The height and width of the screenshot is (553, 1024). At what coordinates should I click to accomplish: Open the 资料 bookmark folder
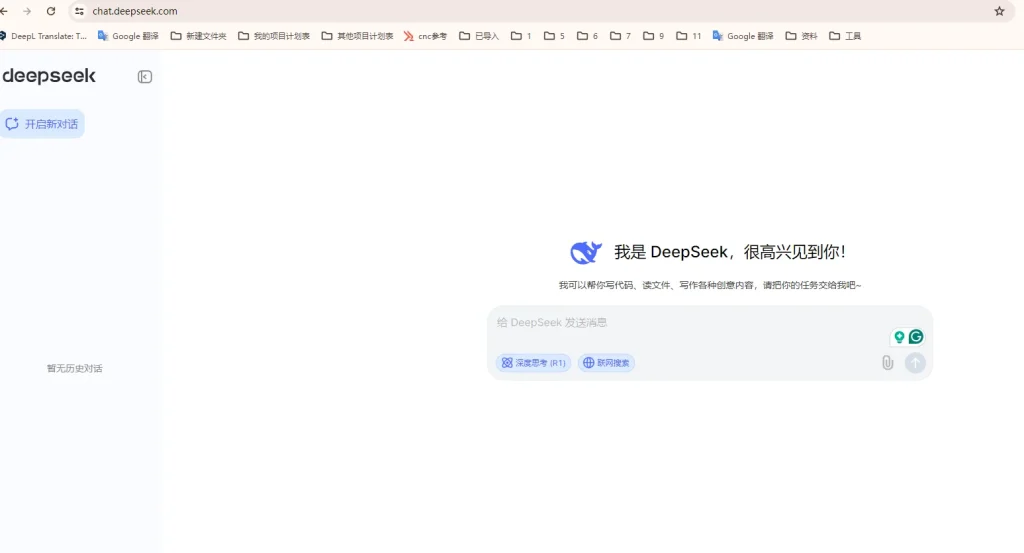[801, 36]
